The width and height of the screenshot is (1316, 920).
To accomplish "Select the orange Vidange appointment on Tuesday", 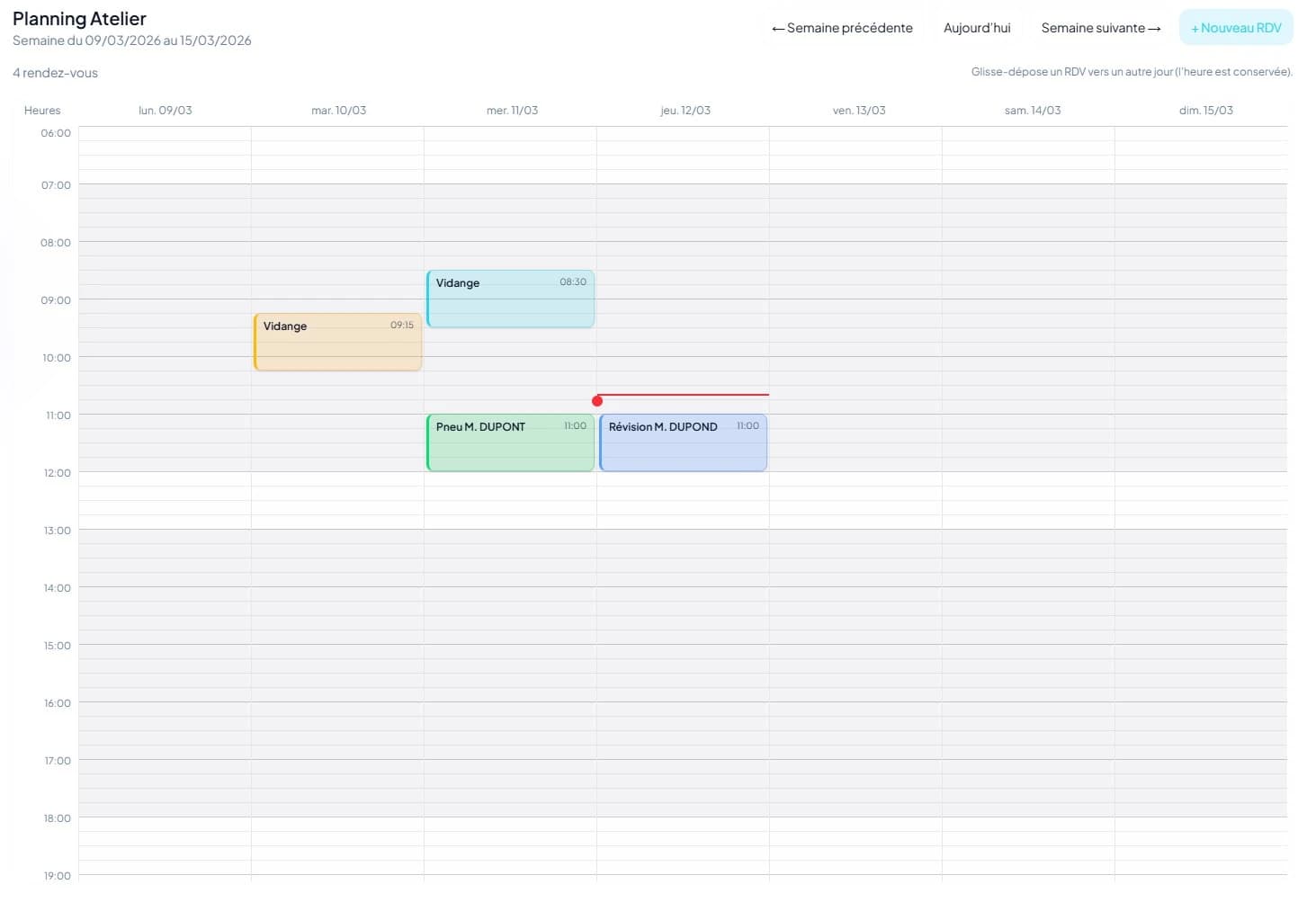I will pyautogui.click(x=337, y=342).
